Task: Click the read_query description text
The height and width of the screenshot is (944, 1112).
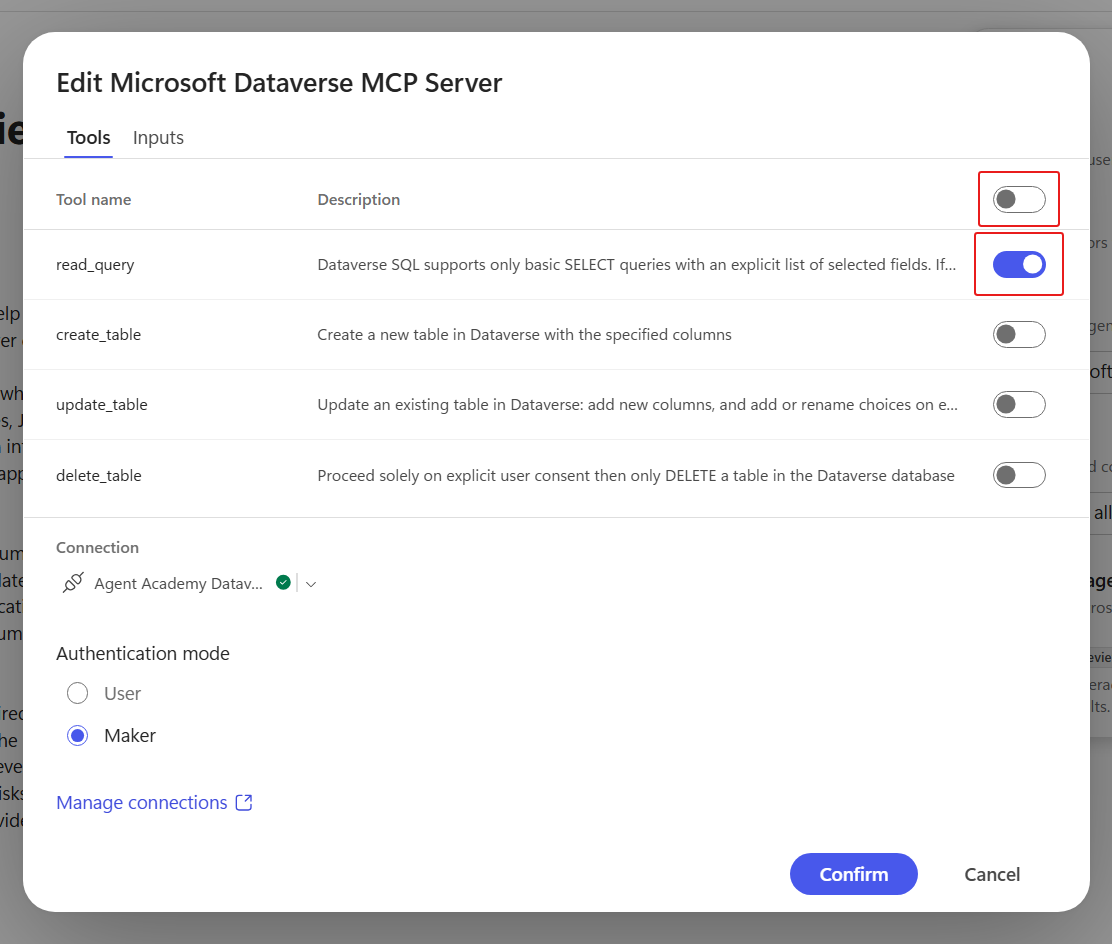Action: 636,265
